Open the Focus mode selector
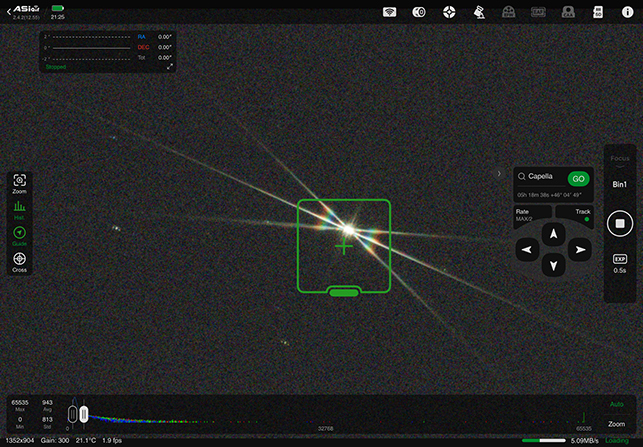Screen dimensions: 643x447 tap(619, 159)
